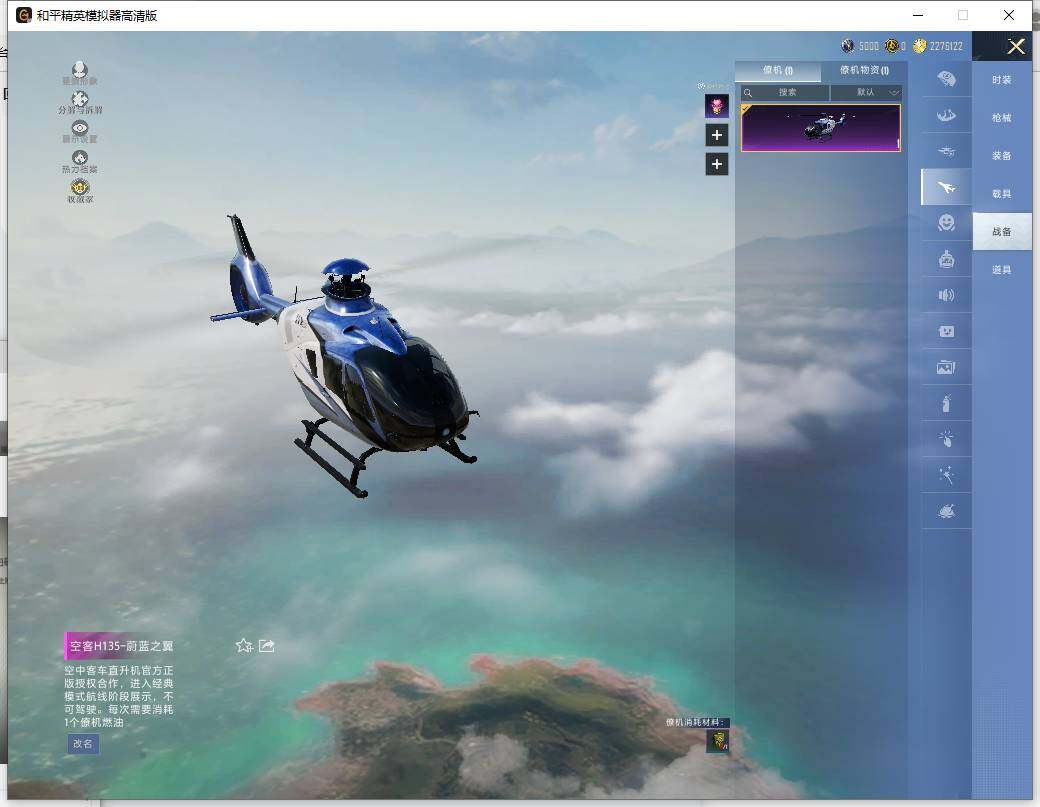Open the 时装 section
The width and height of the screenshot is (1040, 807).
point(1002,80)
